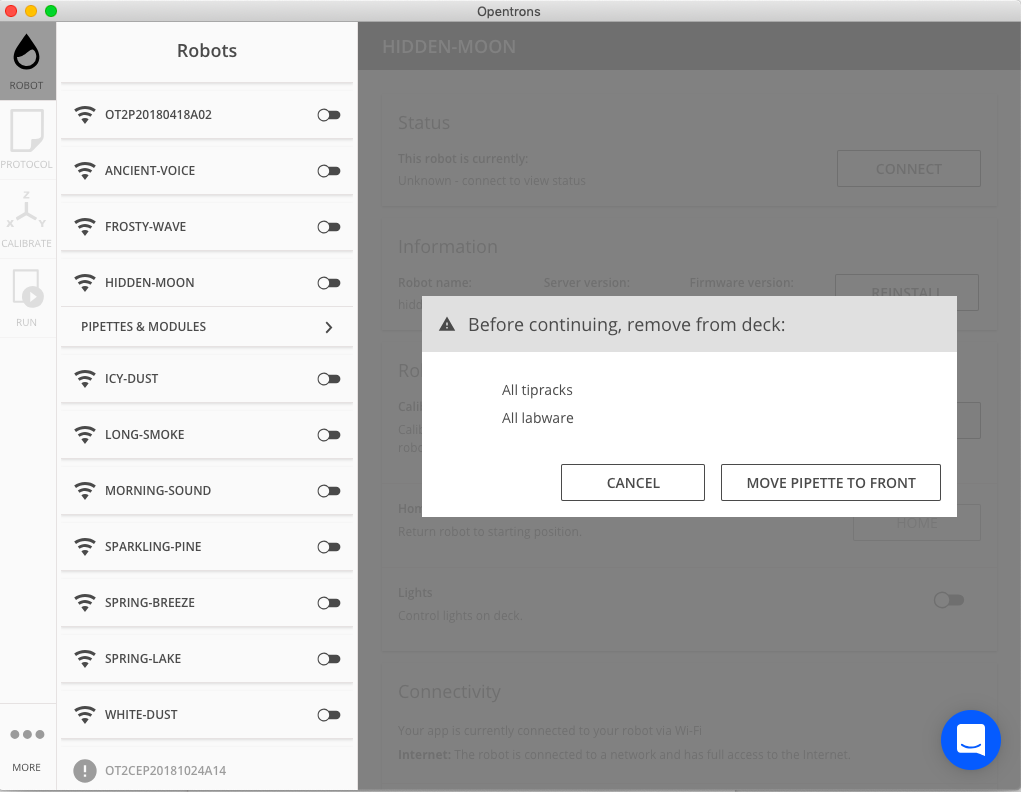Select the OT2CEP20181024A14 unreachable robot name
The image size is (1021, 792).
pyautogui.click(x=165, y=771)
